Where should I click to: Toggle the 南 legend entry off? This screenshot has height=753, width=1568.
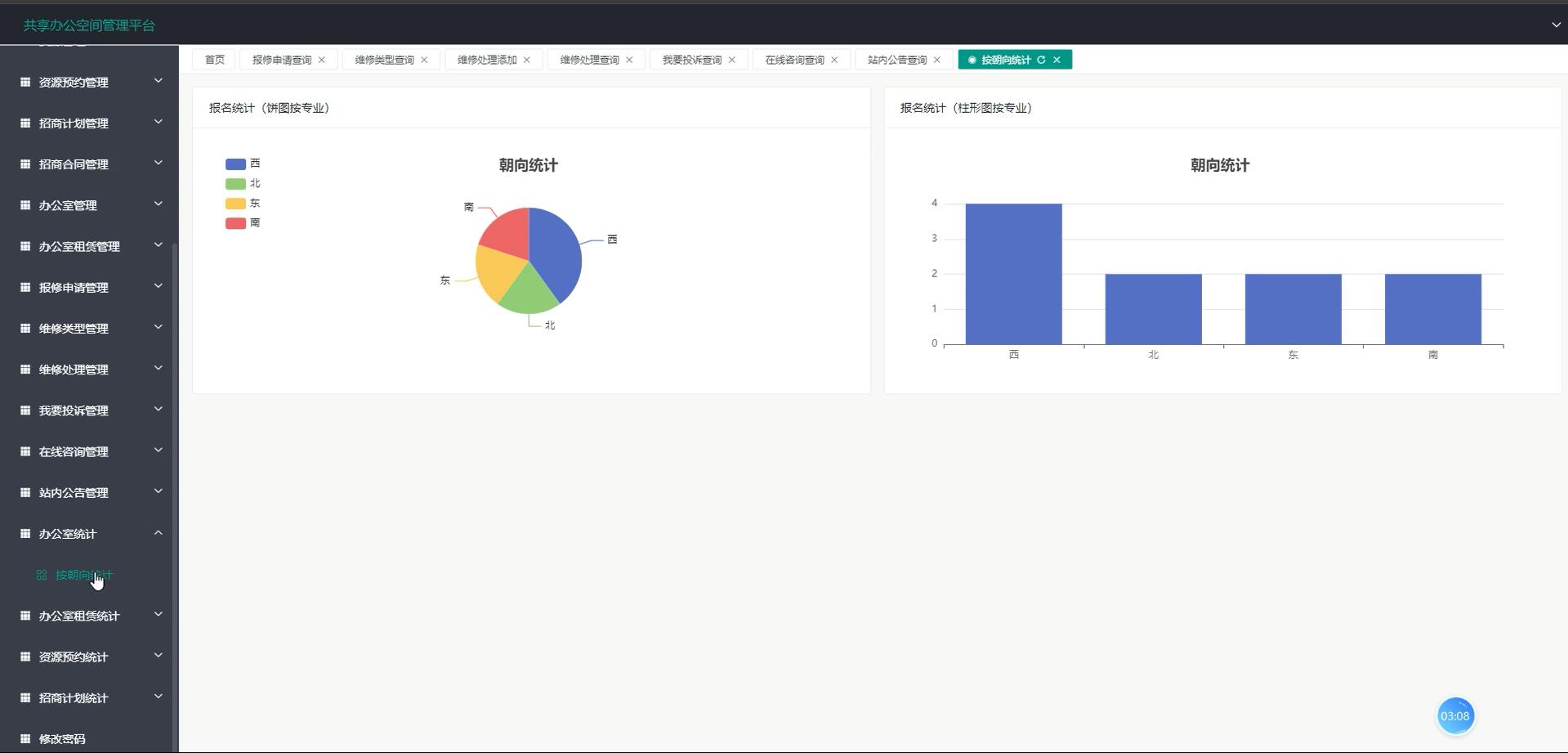pyautogui.click(x=243, y=223)
